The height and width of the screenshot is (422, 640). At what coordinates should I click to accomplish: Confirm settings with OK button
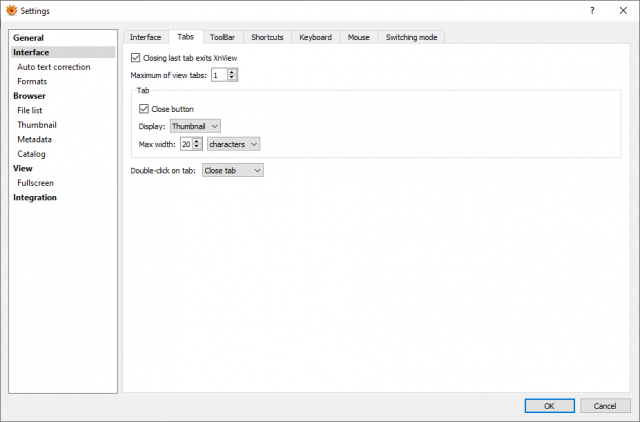coord(549,406)
